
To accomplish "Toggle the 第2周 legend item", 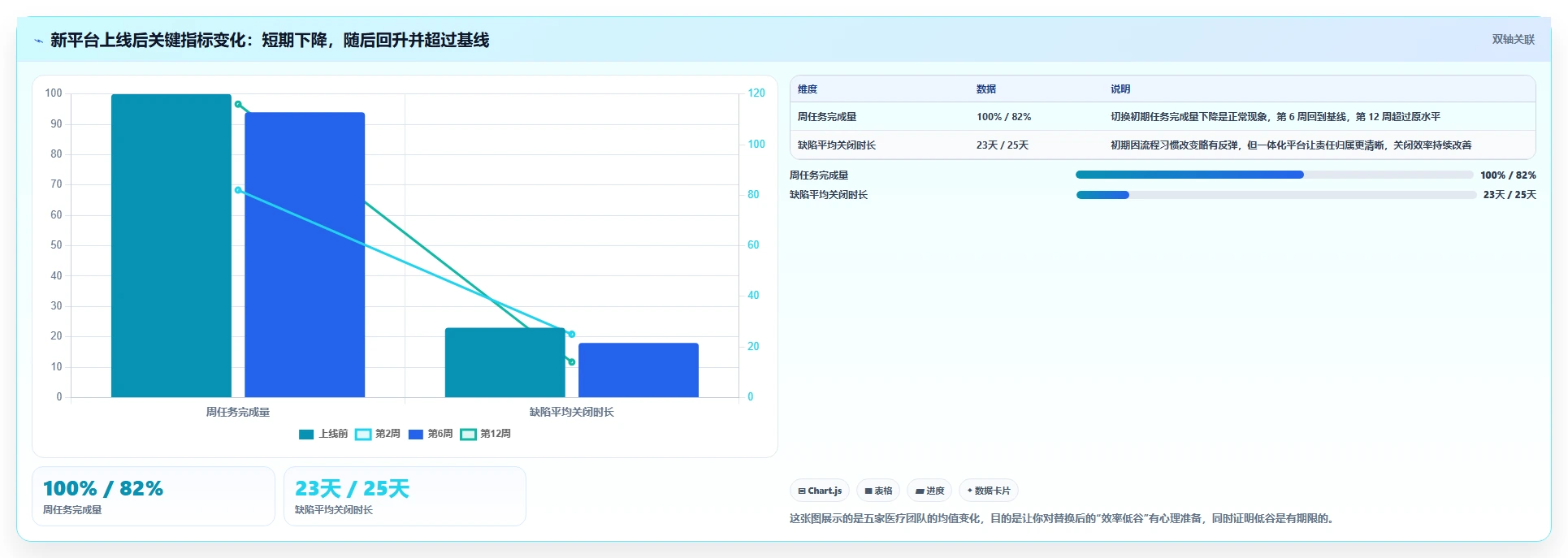I will tap(378, 434).
